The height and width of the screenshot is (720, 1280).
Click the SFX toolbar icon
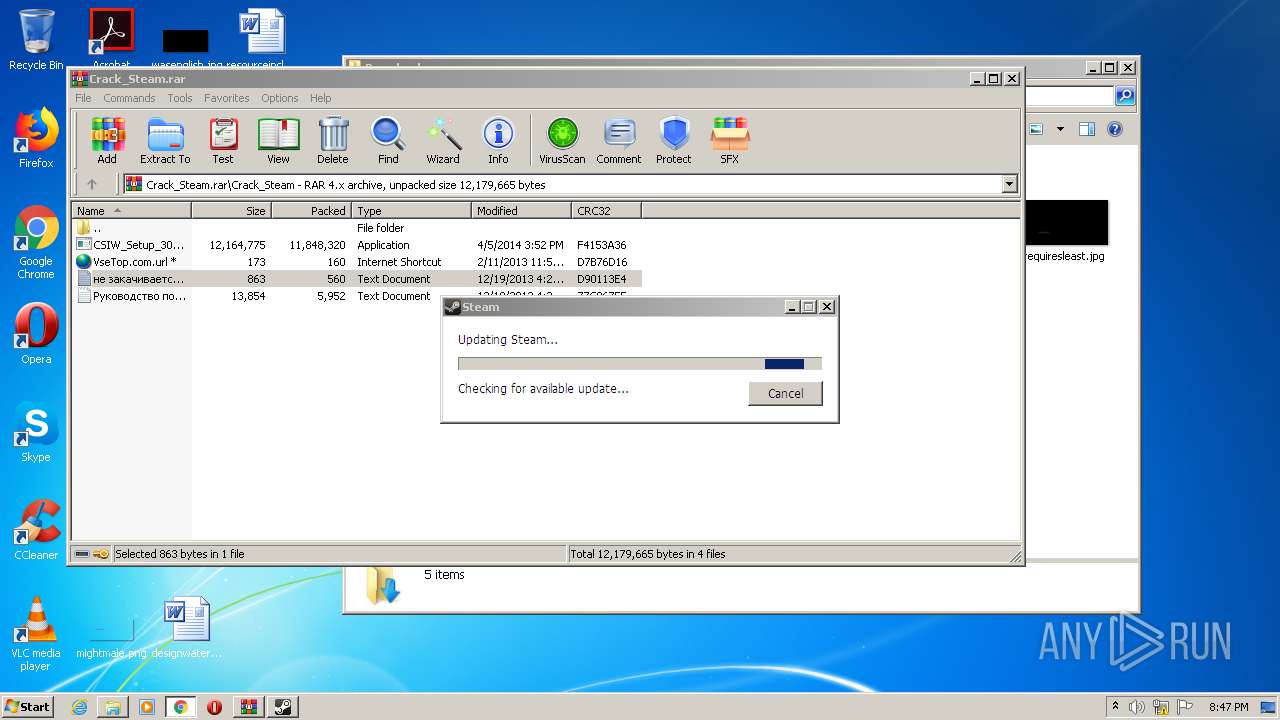point(730,140)
